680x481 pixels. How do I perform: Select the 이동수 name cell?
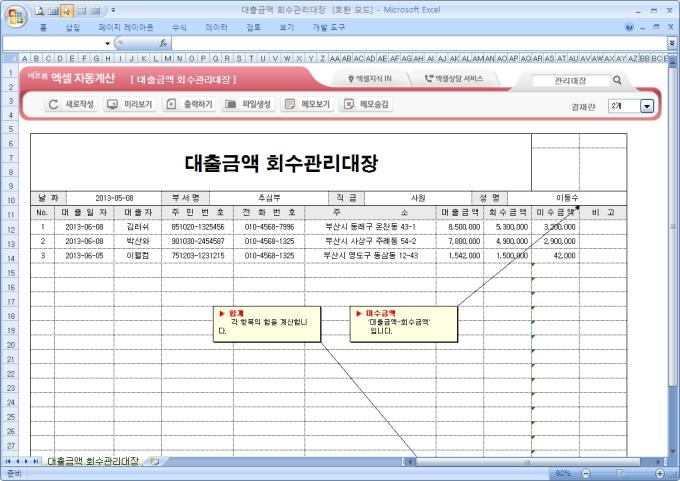567,198
